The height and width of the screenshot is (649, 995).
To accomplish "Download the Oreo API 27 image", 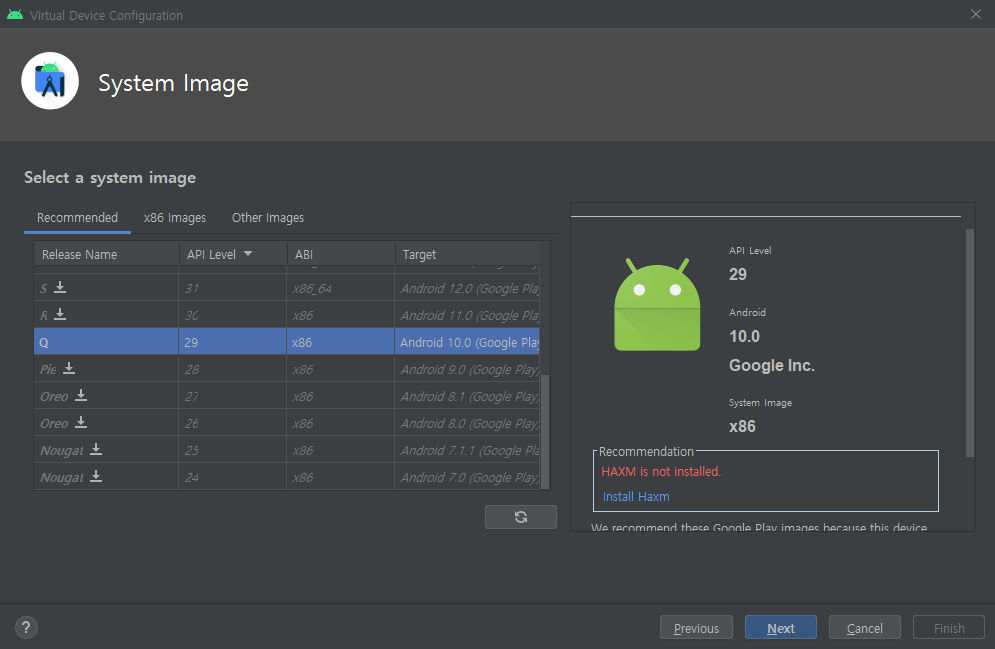I will point(81,395).
